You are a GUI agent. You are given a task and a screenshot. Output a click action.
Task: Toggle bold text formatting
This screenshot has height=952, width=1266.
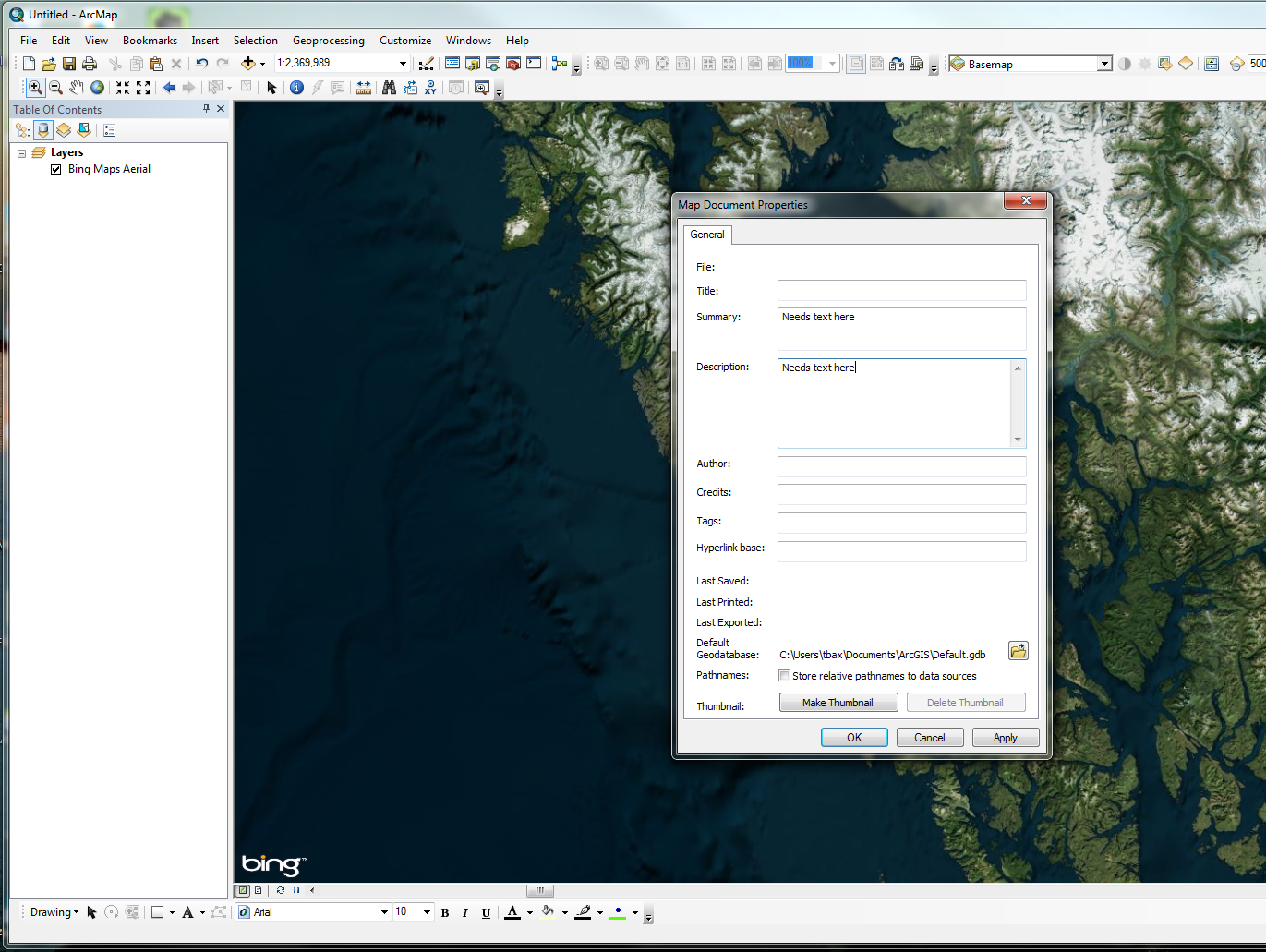445,912
